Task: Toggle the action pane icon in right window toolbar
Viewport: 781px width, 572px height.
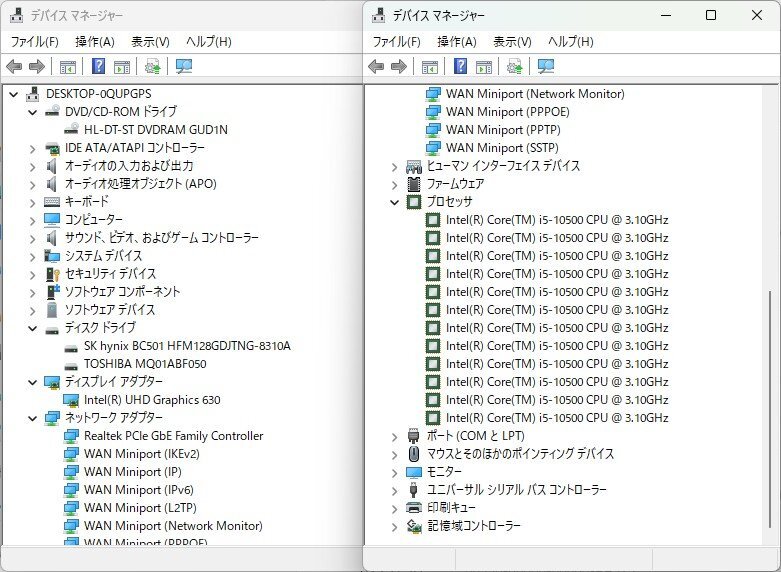Action: tap(484, 66)
